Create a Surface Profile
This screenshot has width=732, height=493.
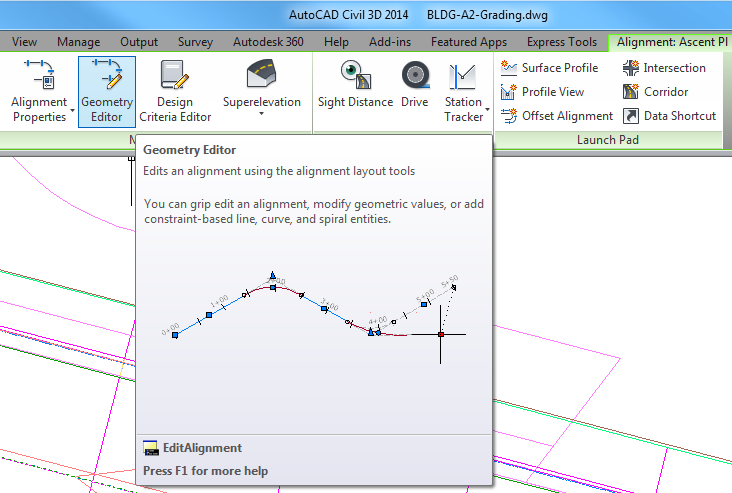549,68
